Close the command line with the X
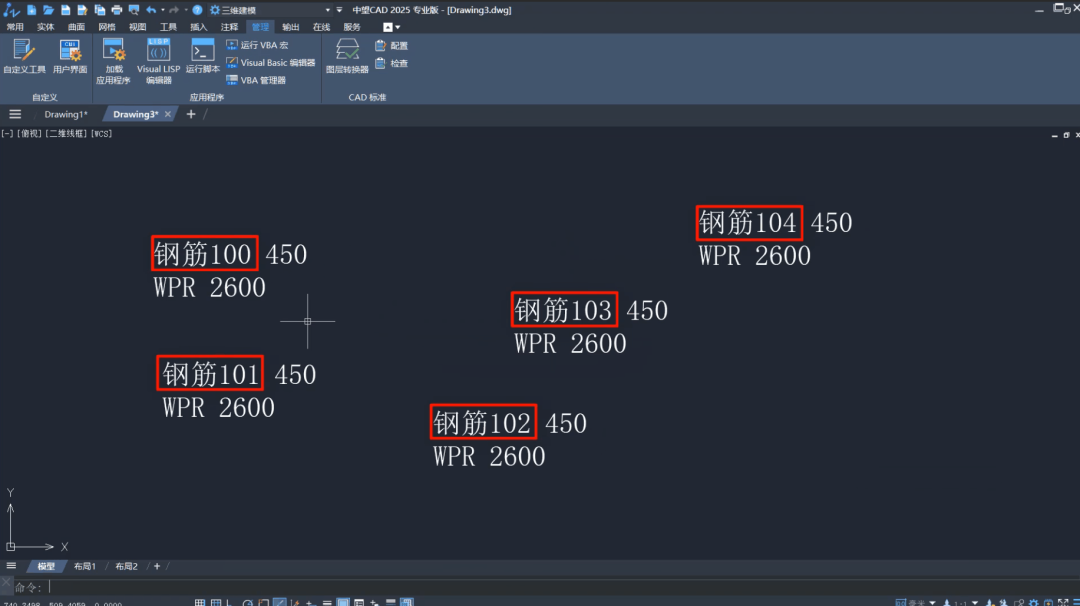The height and width of the screenshot is (606, 1080). click(x=6, y=583)
